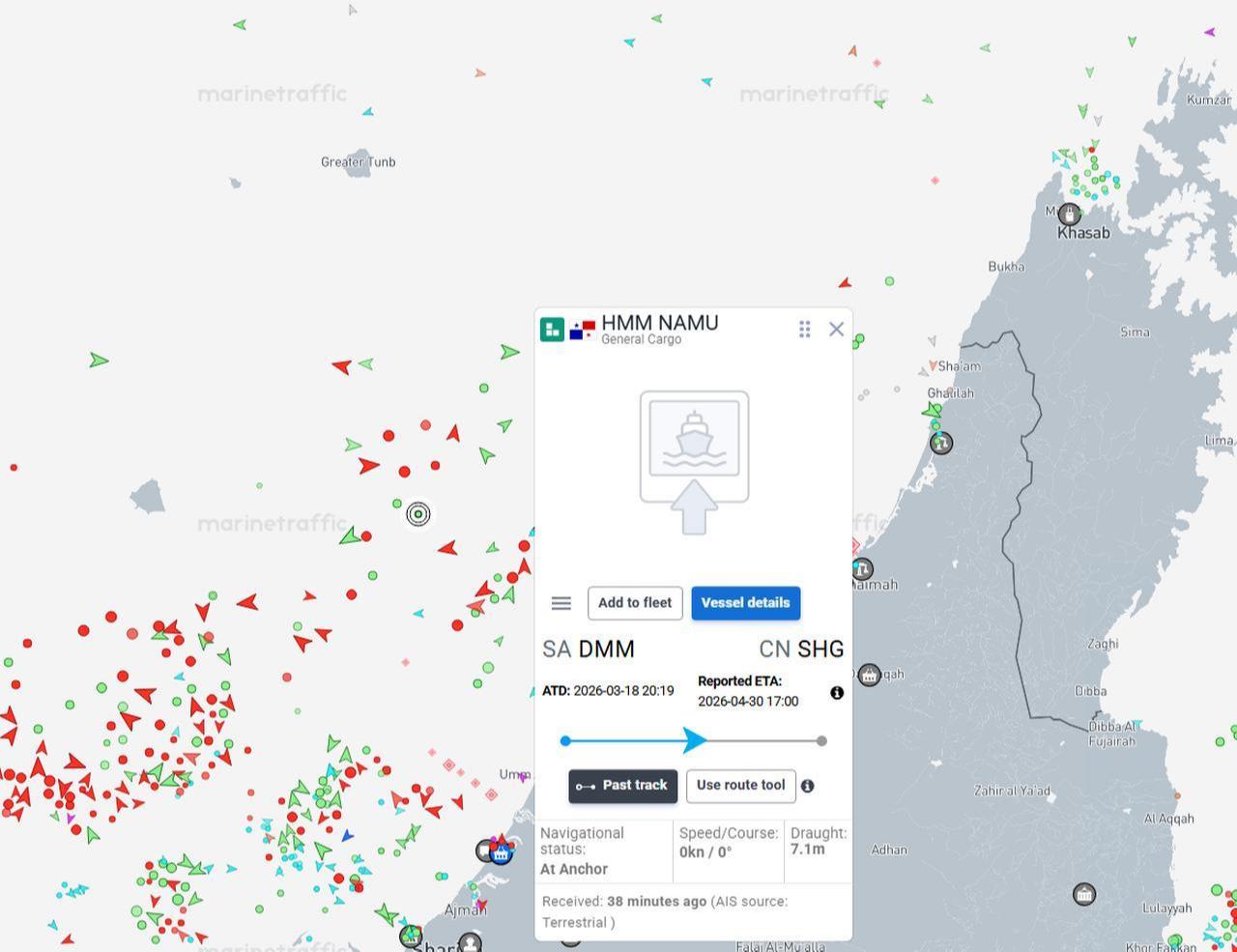Click the port icon southwest of Lulayyah
The width and height of the screenshot is (1237, 952).
[x=1084, y=894]
